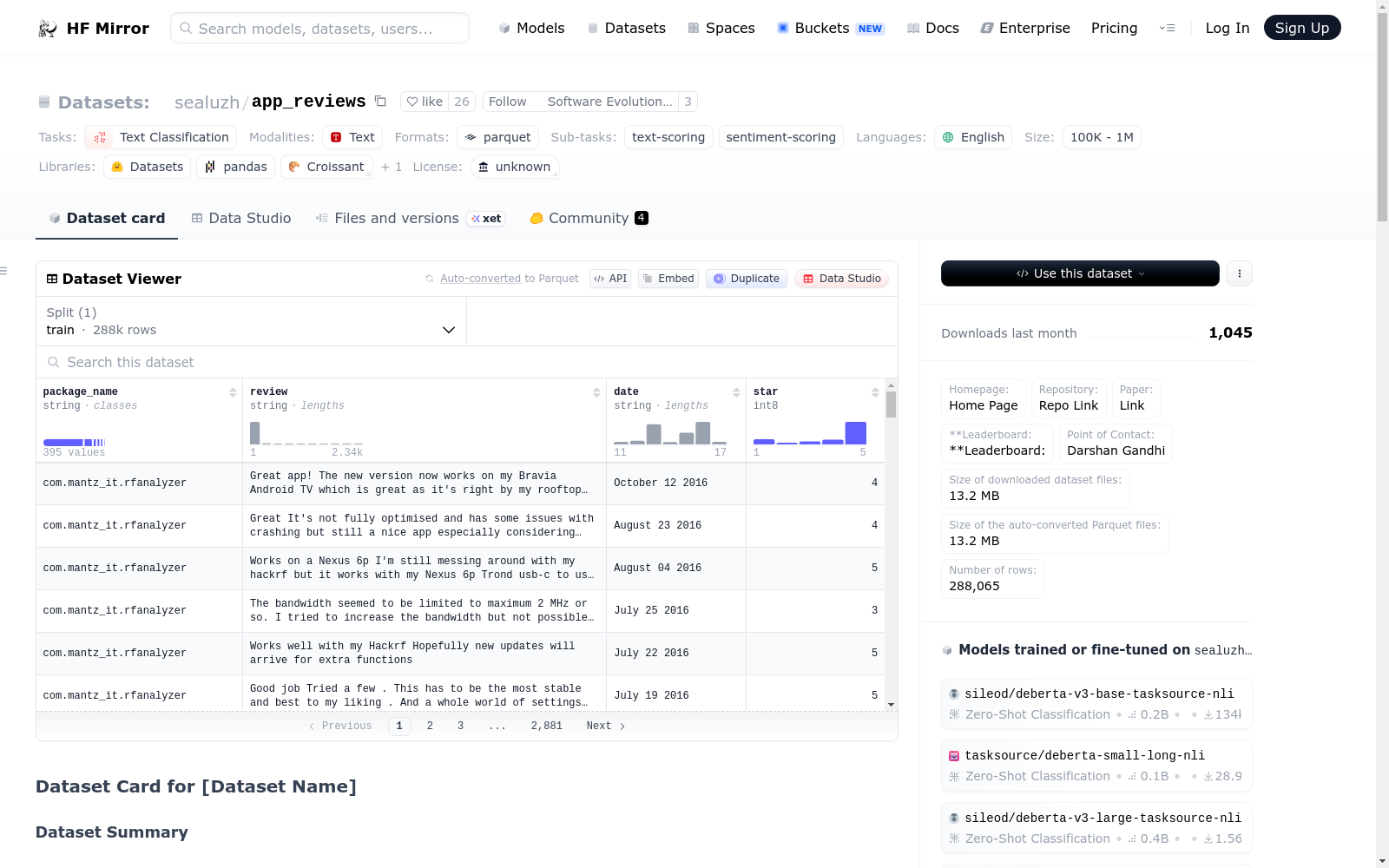This screenshot has height=868, width=1389.
Task: Toggle the left sidebar outline icon
Action: (x=3, y=272)
